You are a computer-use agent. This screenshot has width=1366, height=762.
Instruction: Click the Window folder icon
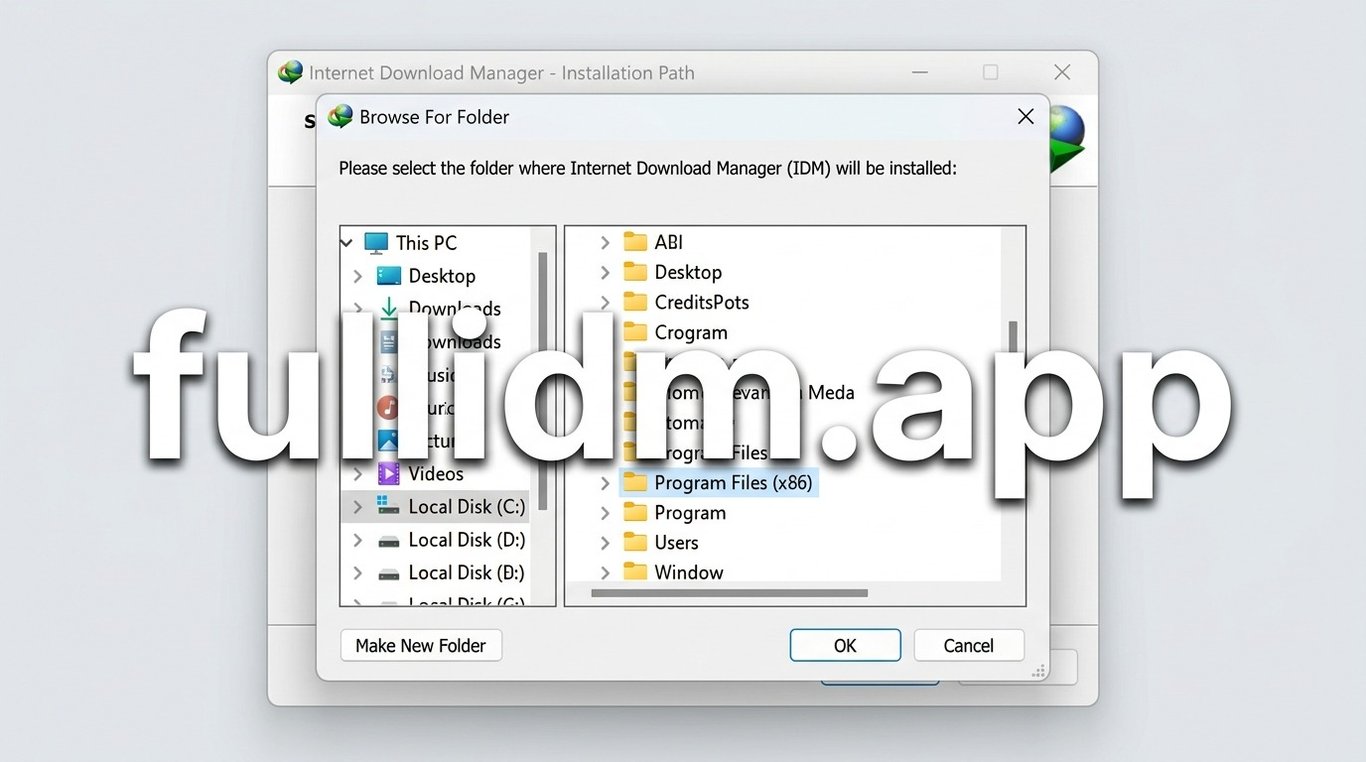636,572
